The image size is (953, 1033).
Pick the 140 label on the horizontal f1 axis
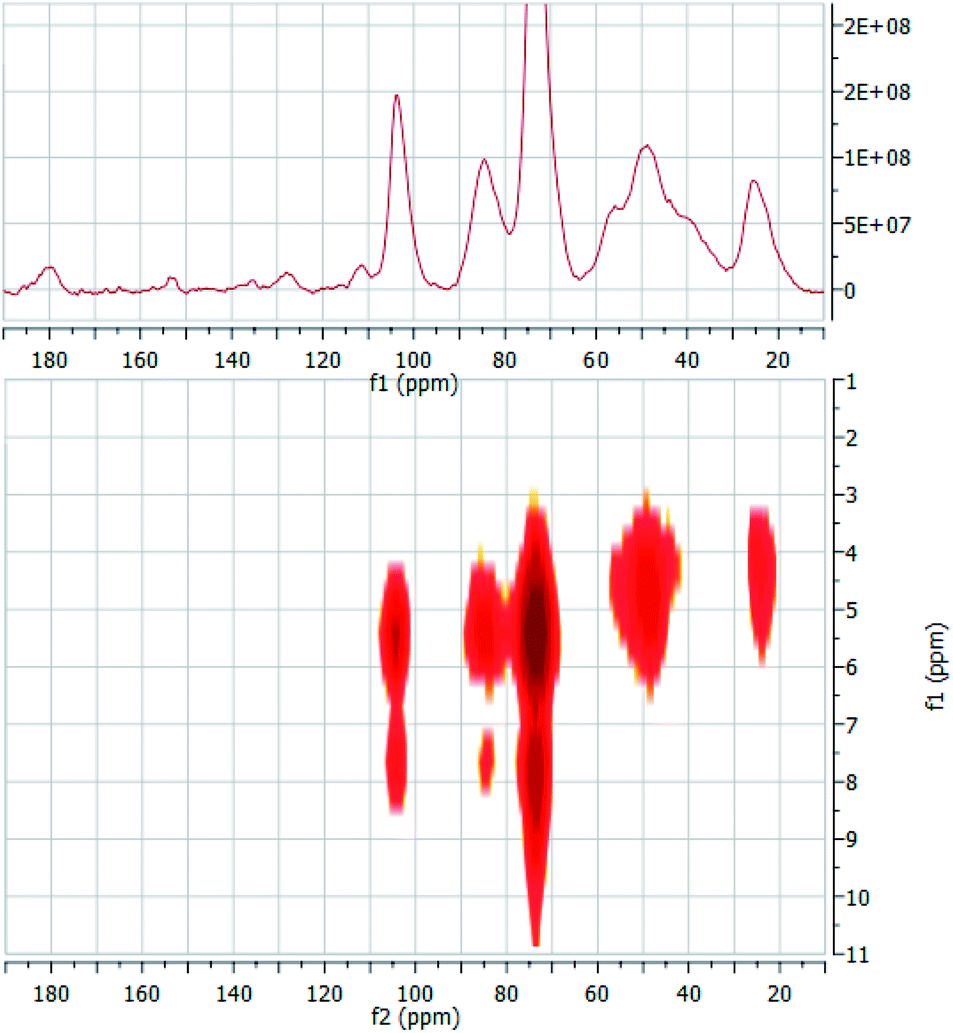(232, 360)
